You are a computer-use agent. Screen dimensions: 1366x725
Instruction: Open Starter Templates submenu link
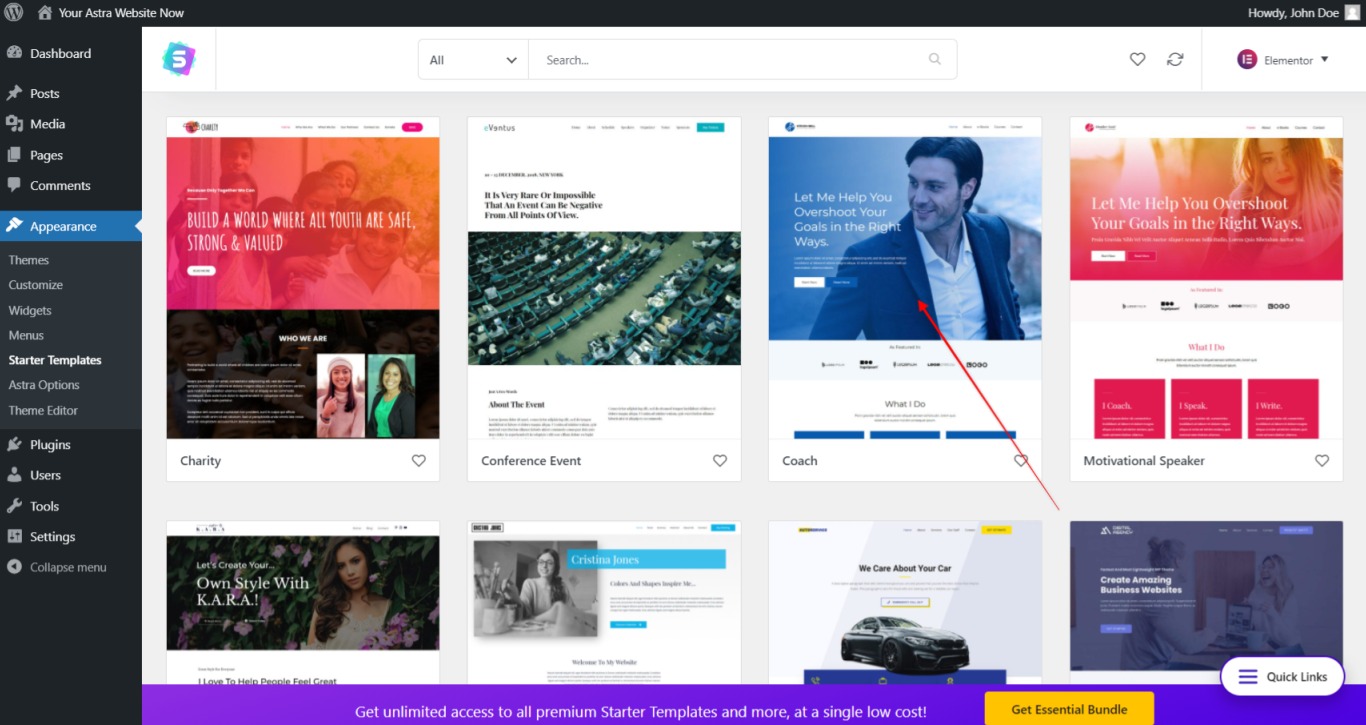(x=55, y=360)
